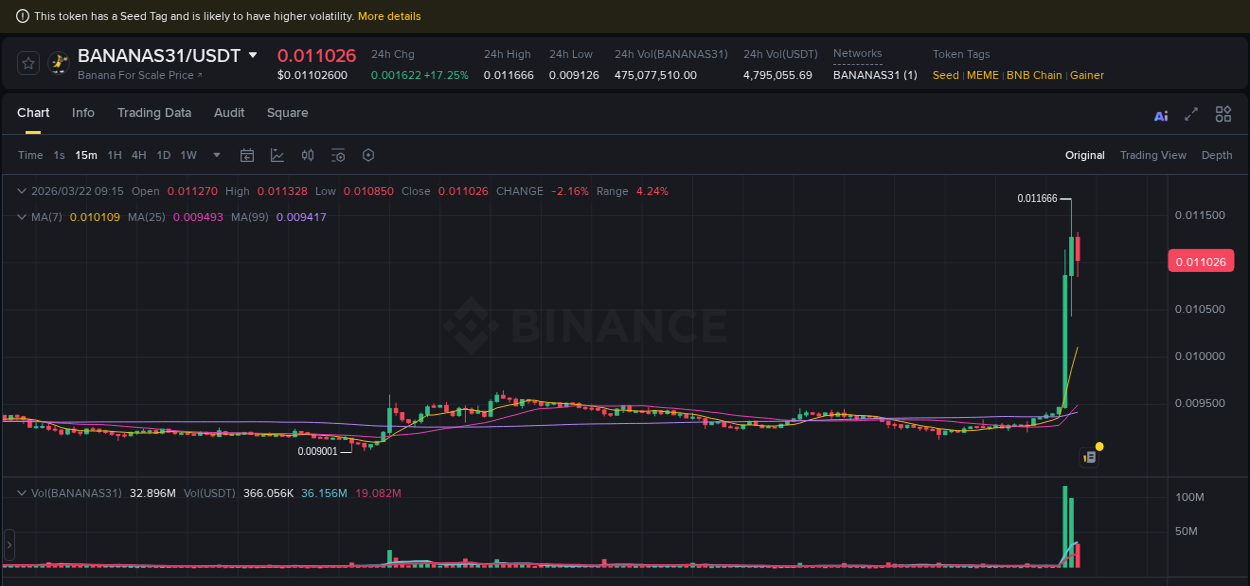
Task: Switch to the Depth chart view
Action: (1217, 155)
